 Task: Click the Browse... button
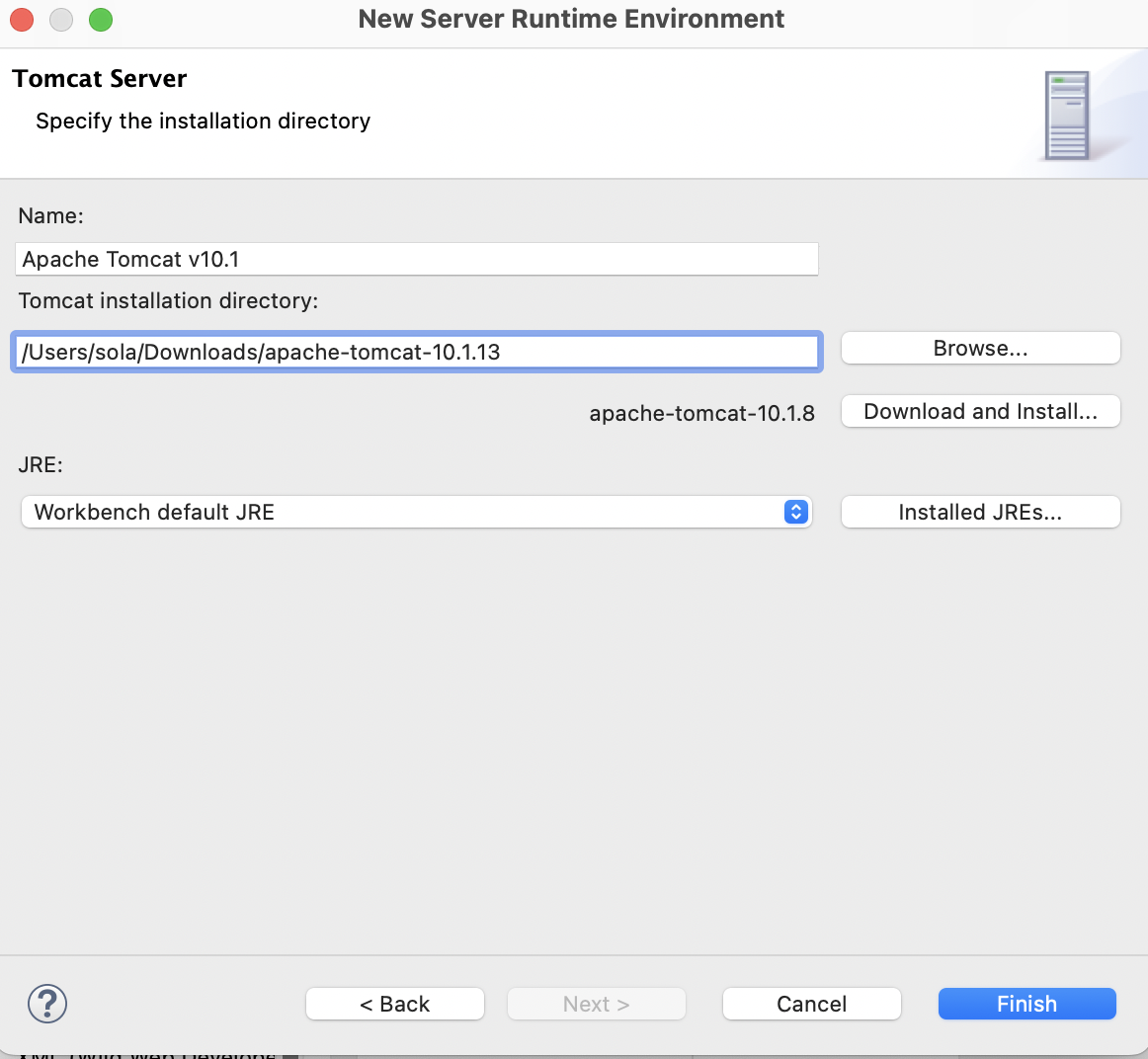tap(980, 349)
